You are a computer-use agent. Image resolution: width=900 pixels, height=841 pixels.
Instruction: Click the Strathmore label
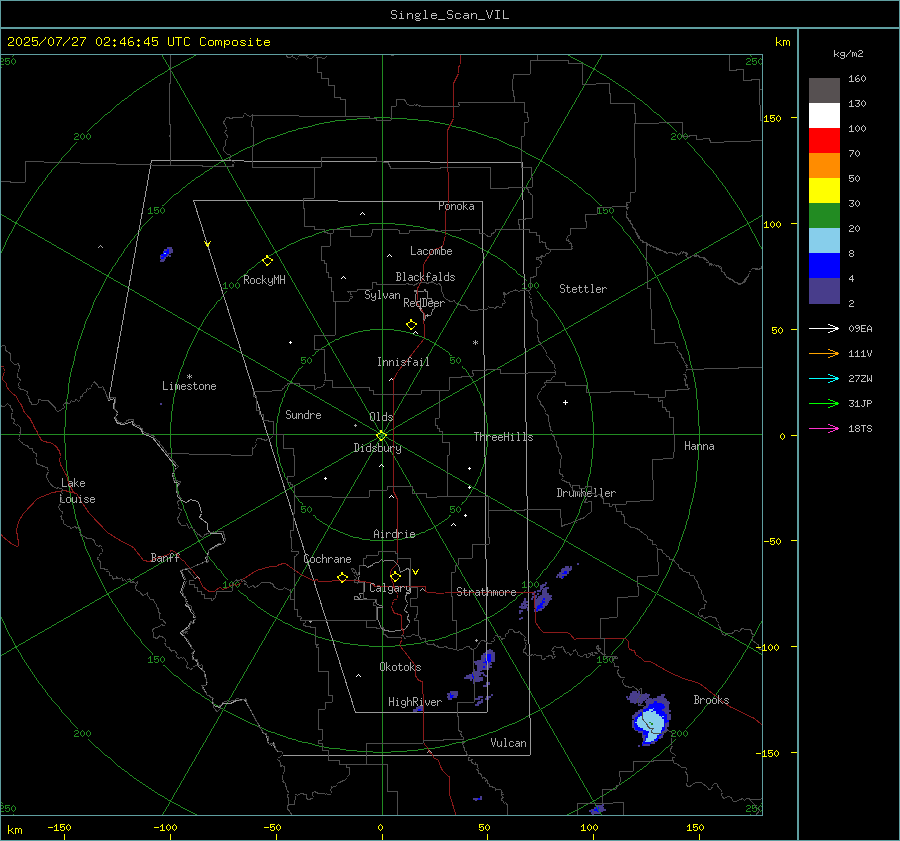pos(486,592)
